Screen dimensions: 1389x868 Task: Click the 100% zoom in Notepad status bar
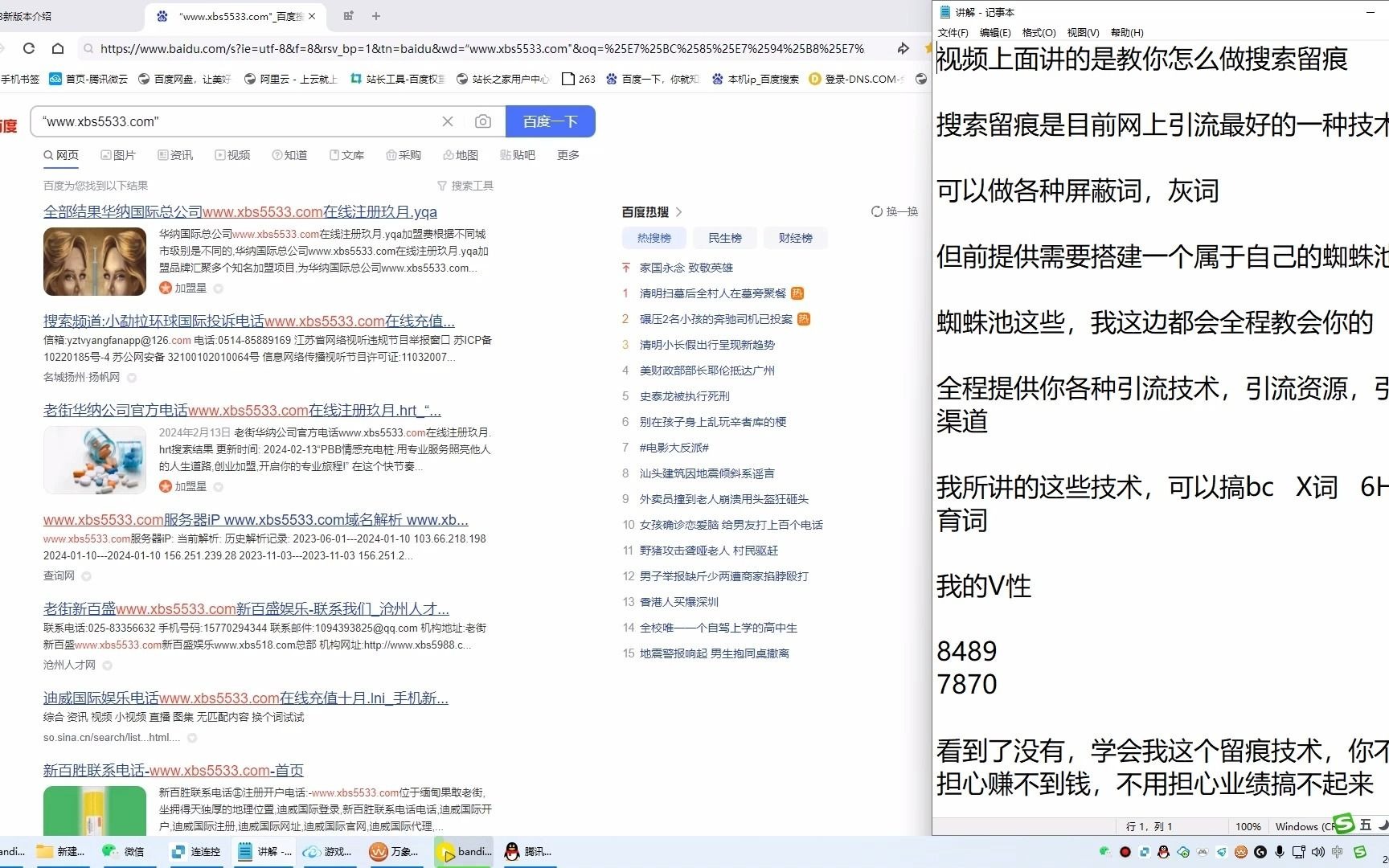click(x=1248, y=826)
